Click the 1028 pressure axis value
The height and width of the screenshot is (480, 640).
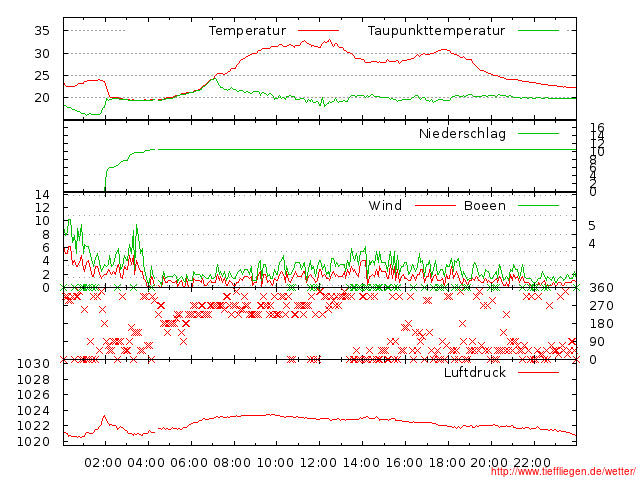[x=33, y=380]
